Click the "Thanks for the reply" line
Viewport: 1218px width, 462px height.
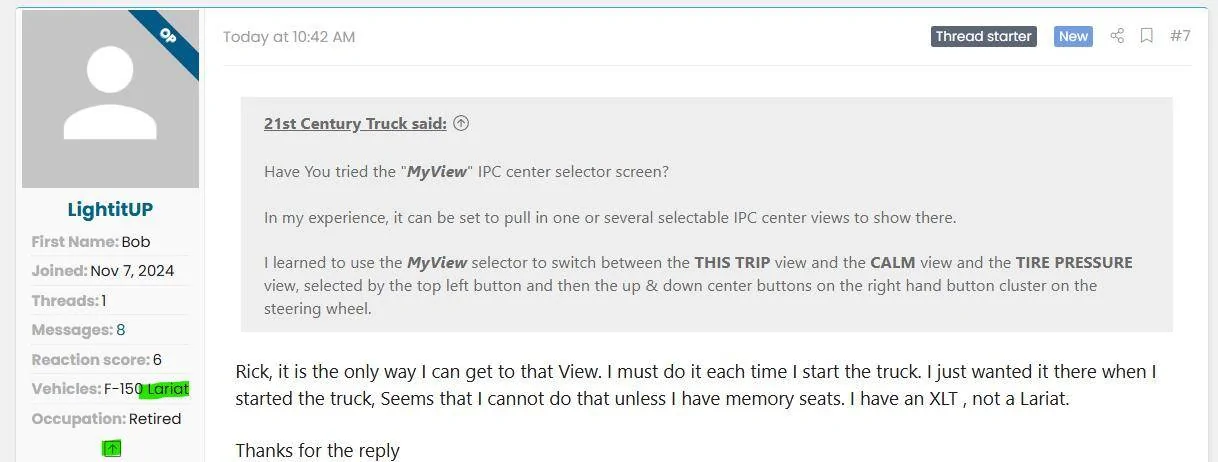click(317, 450)
